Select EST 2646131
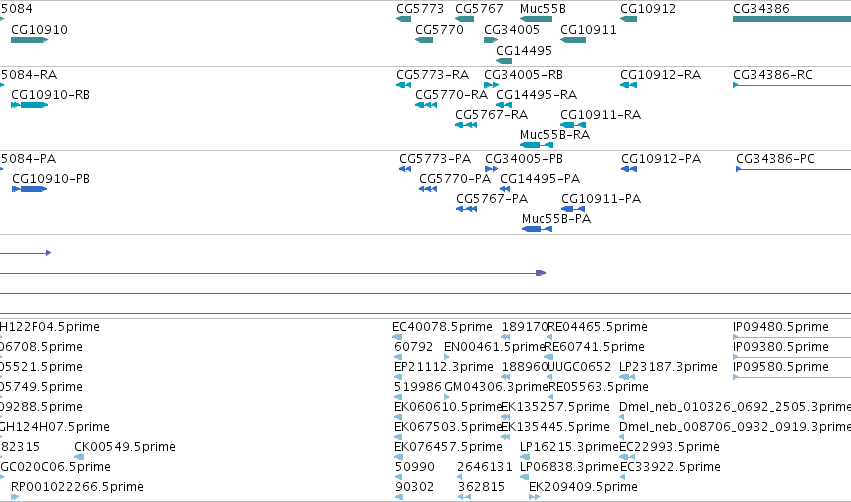This screenshot has width=851, height=502. point(485,467)
